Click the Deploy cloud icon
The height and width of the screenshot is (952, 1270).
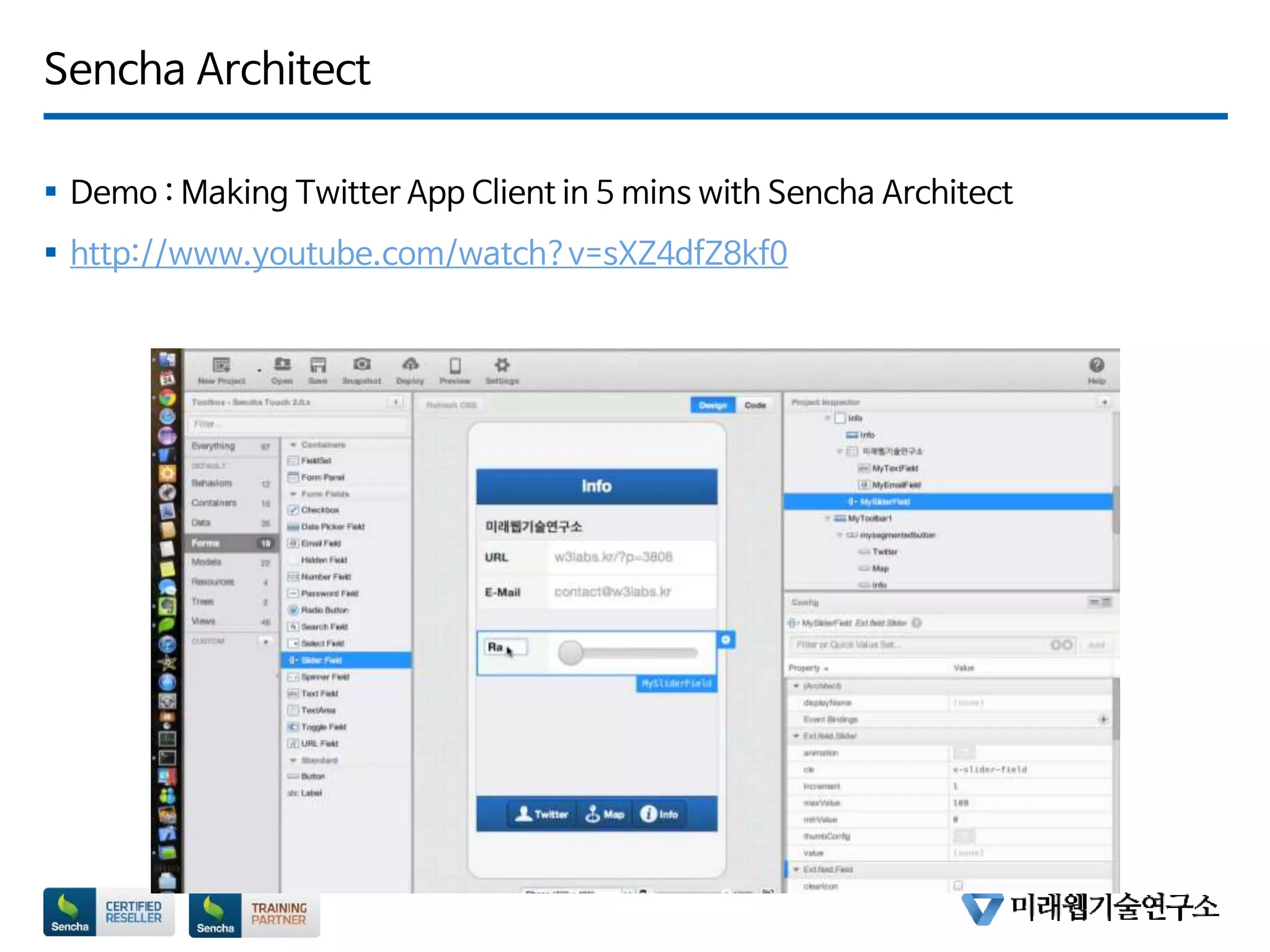(410, 364)
